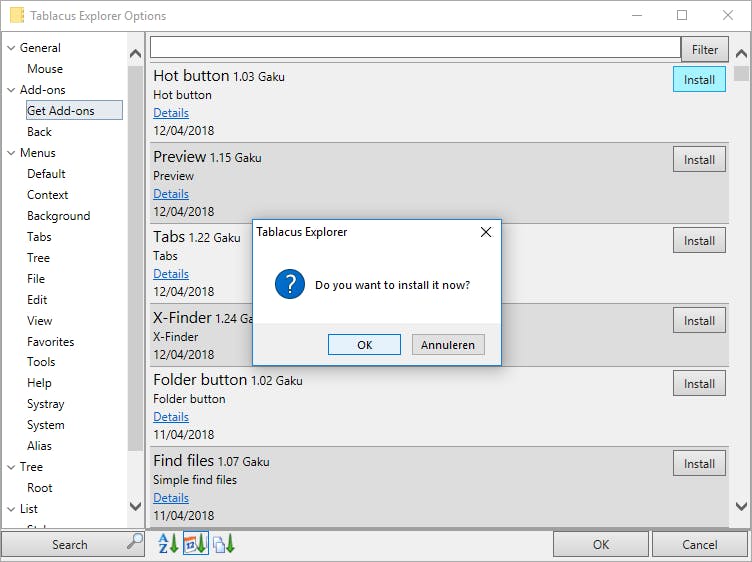This screenshot has height=562, width=752.
Task: Open Details link for Find files
Action: tap(171, 498)
